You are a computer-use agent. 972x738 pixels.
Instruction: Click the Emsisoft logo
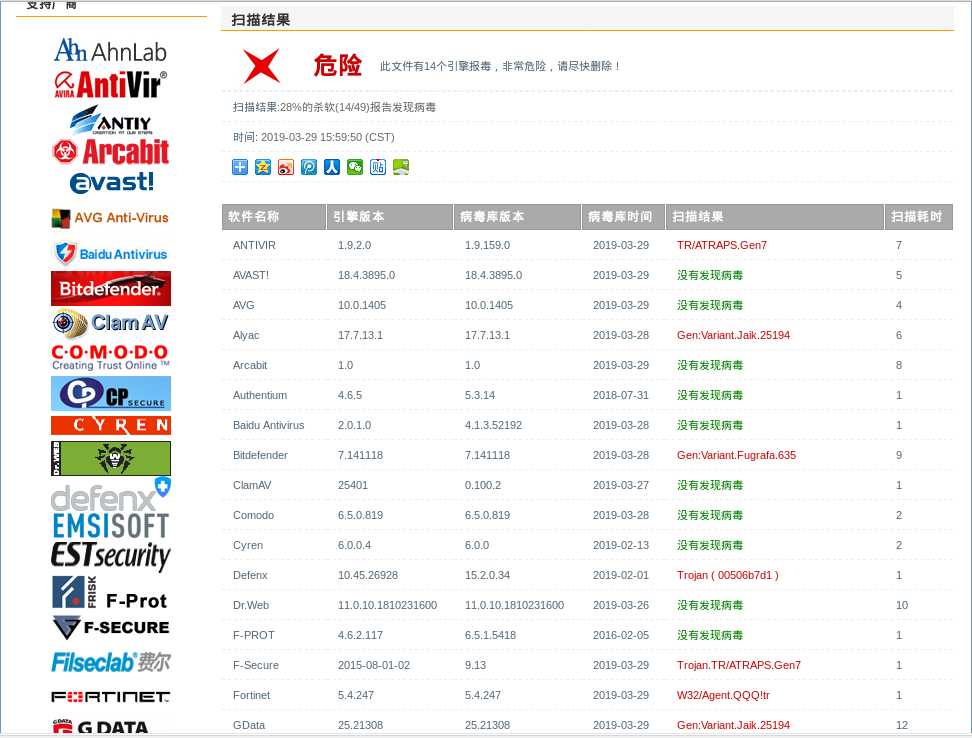click(110, 526)
